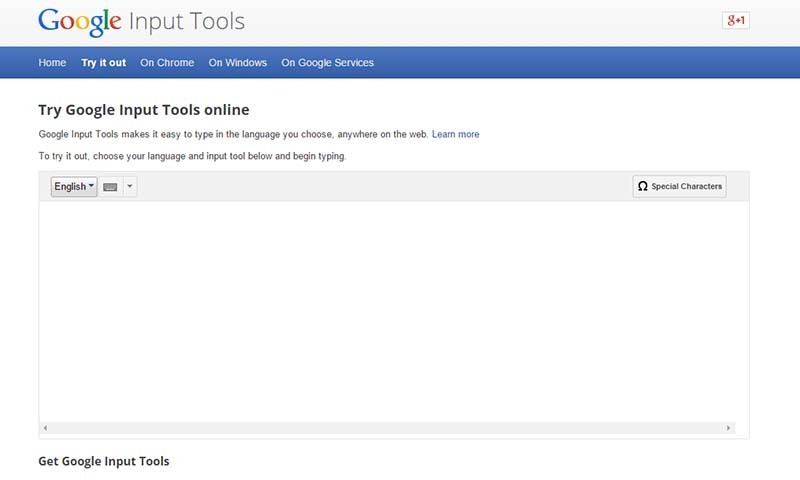800x480 pixels.
Task: Go to the Home tab
Action: click(52, 63)
